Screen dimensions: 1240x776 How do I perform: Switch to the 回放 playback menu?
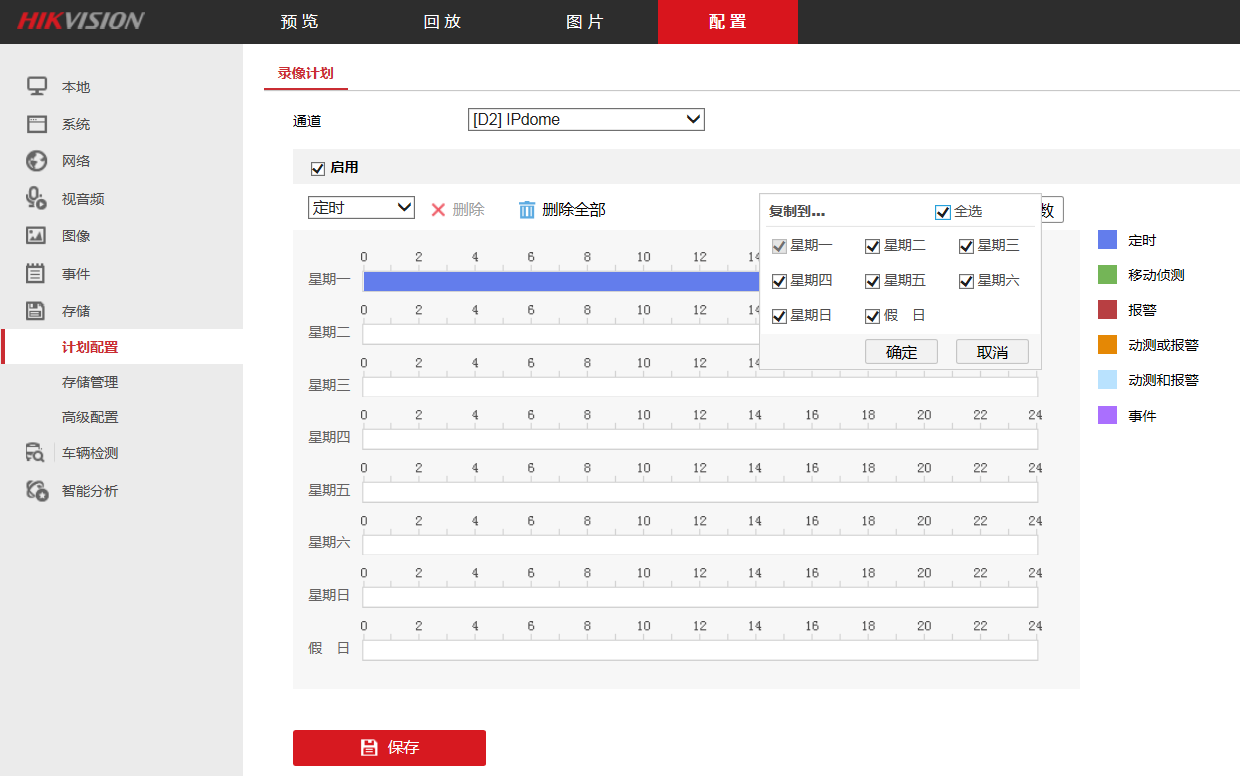[x=442, y=21]
